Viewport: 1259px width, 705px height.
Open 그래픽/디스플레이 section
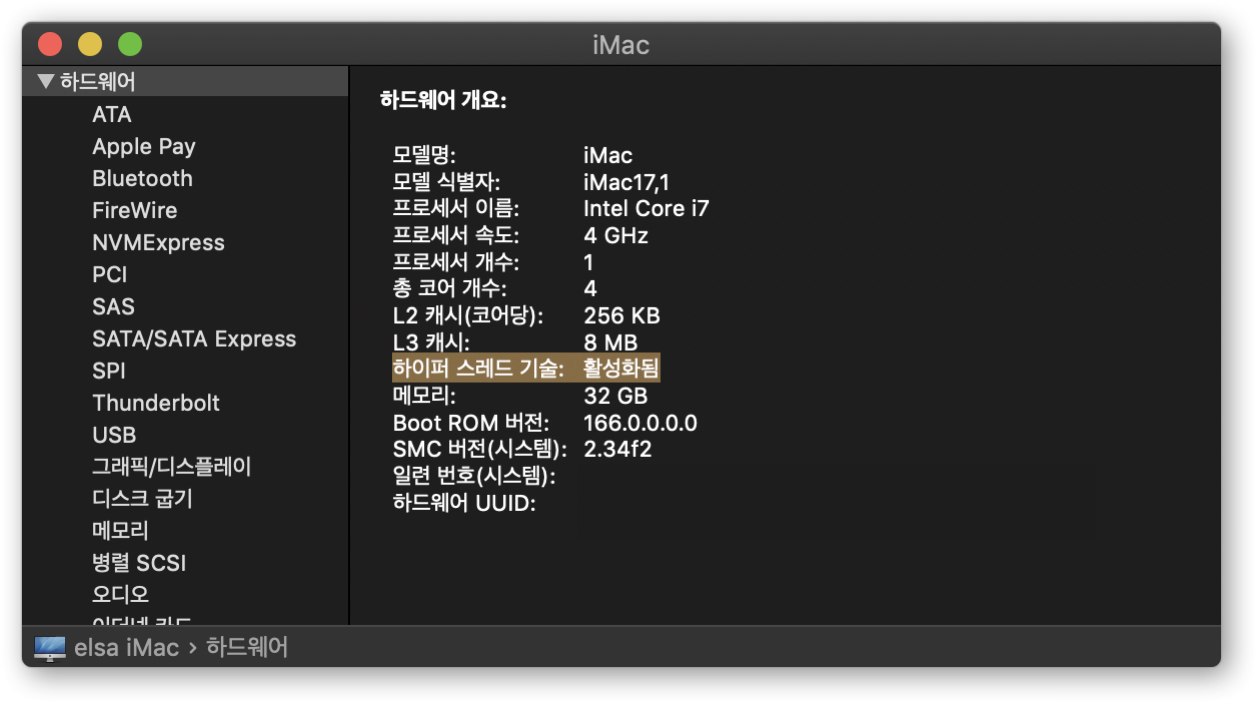coord(172,466)
